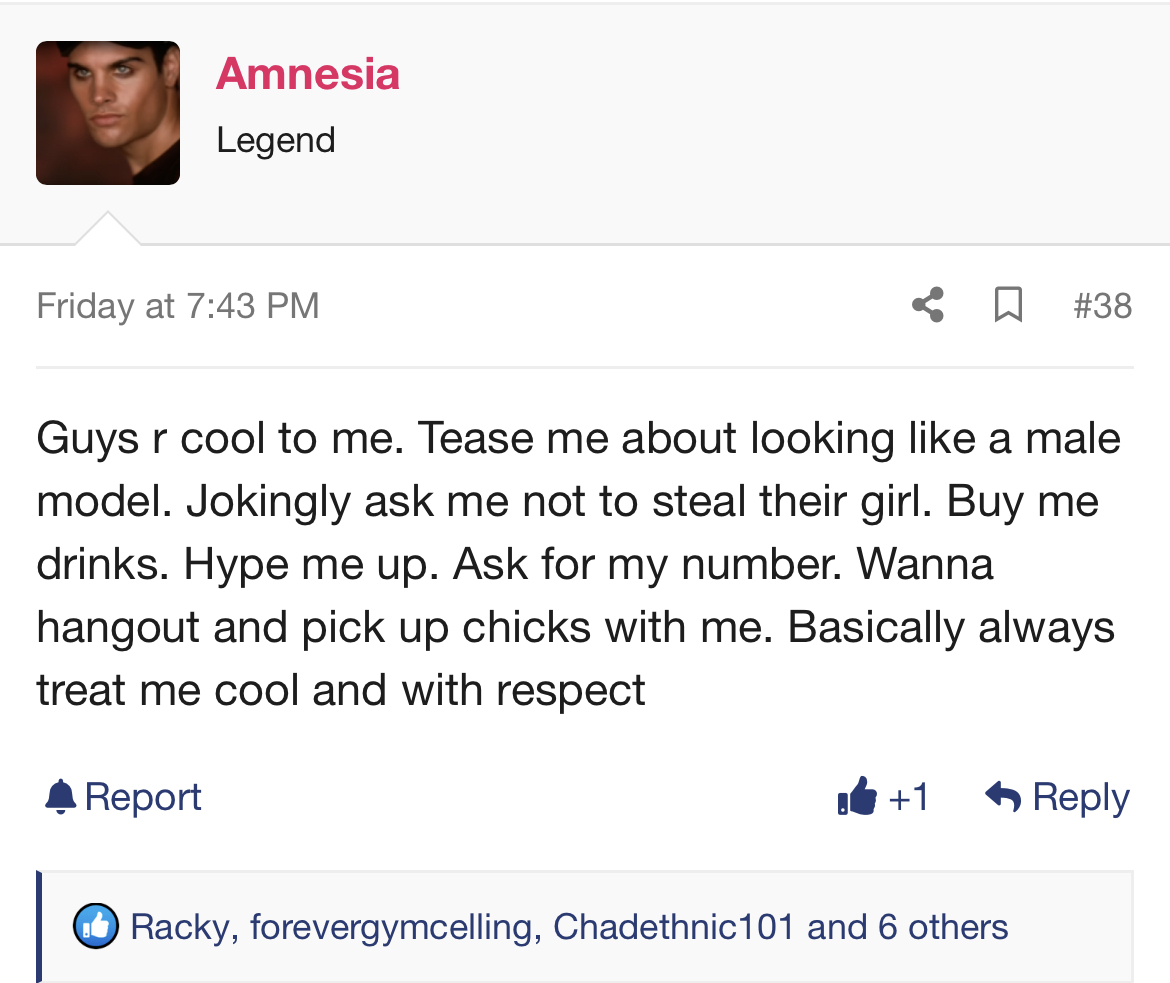This screenshot has width=1170, height=983.
Task: Open the Amnesia avatar image
Action: point(107,113)
